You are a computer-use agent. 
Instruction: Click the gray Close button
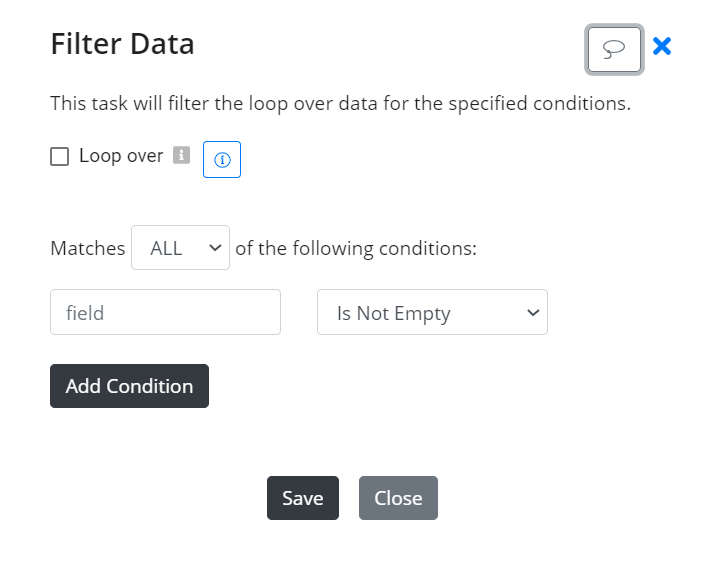(x=398, y=498)
